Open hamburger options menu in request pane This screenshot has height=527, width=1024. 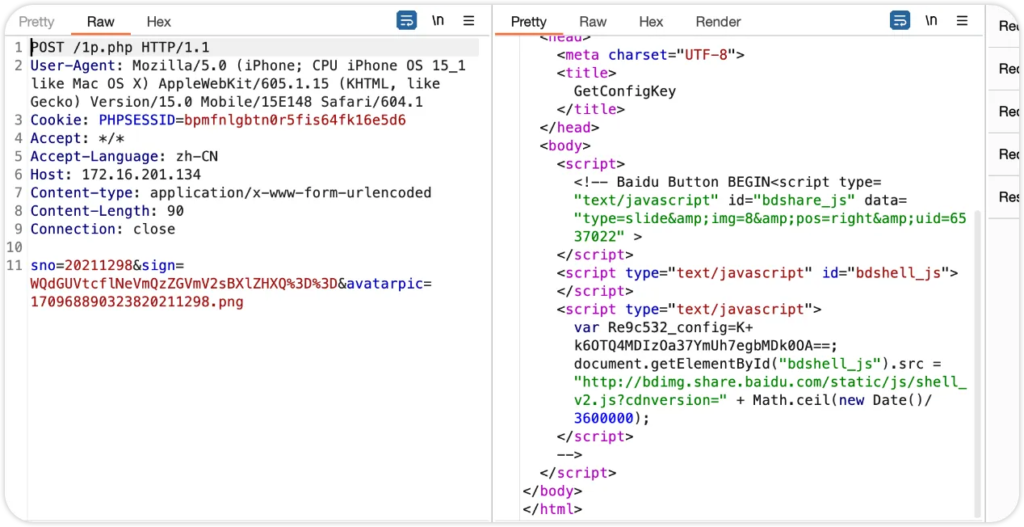[x=469, y=20]
